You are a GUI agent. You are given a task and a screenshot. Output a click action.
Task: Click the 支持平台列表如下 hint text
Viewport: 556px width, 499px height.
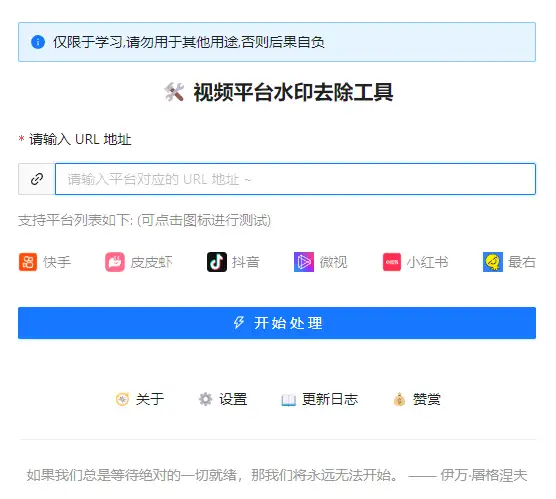pyautogui.click(x=145, y=220)
